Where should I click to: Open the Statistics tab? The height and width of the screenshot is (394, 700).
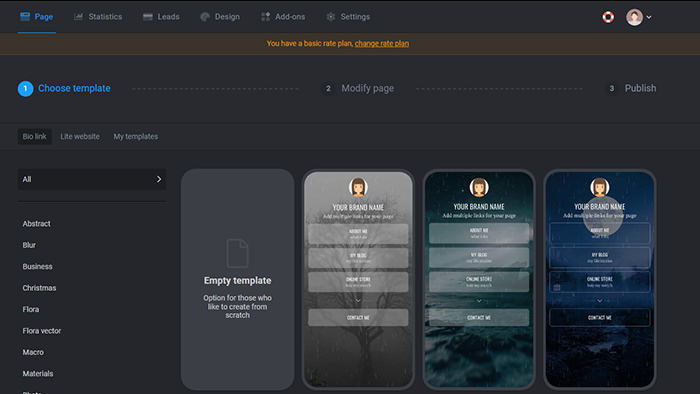click(98, 17)
